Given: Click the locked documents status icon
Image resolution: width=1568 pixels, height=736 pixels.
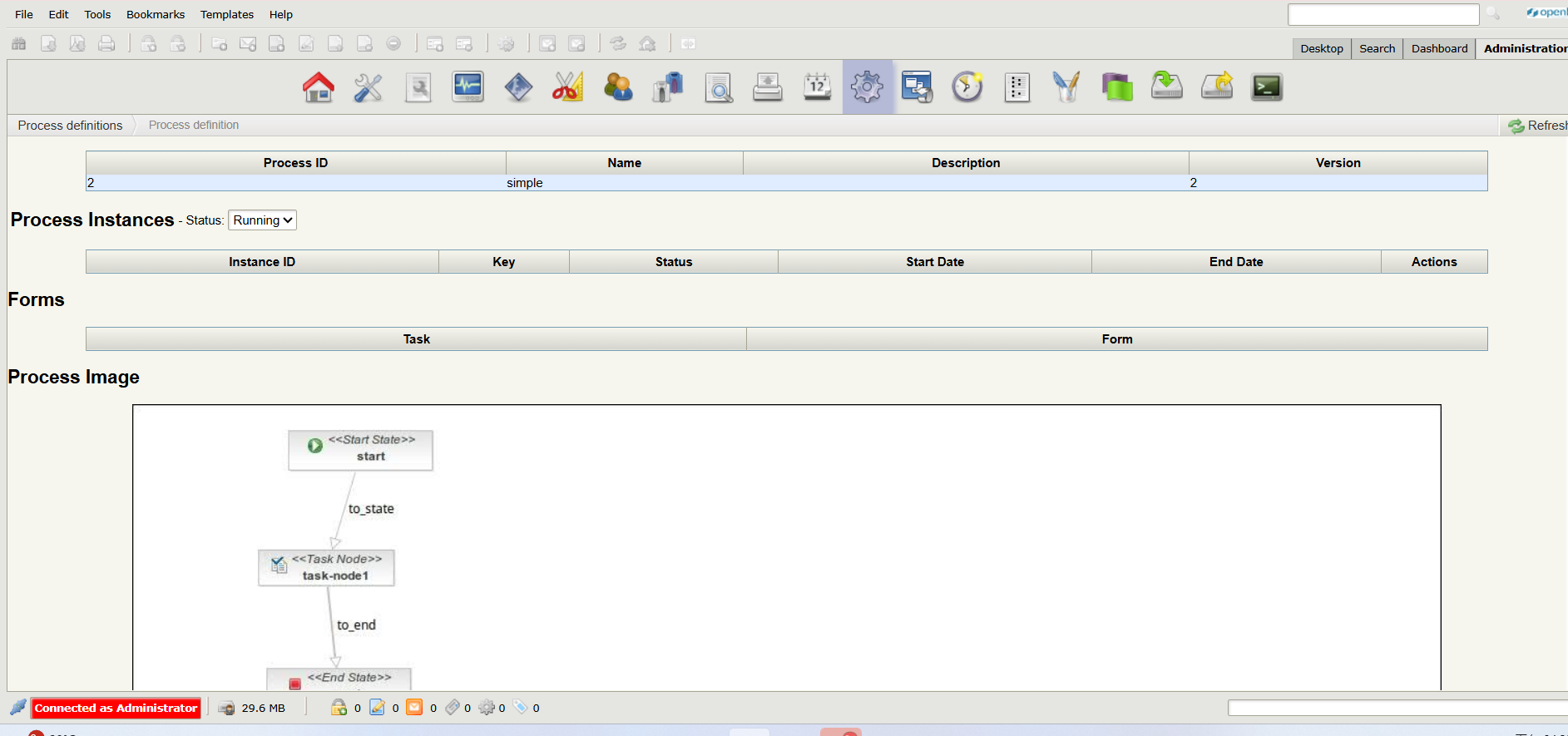Looking at the screenshot, I should tap(339, 708).
